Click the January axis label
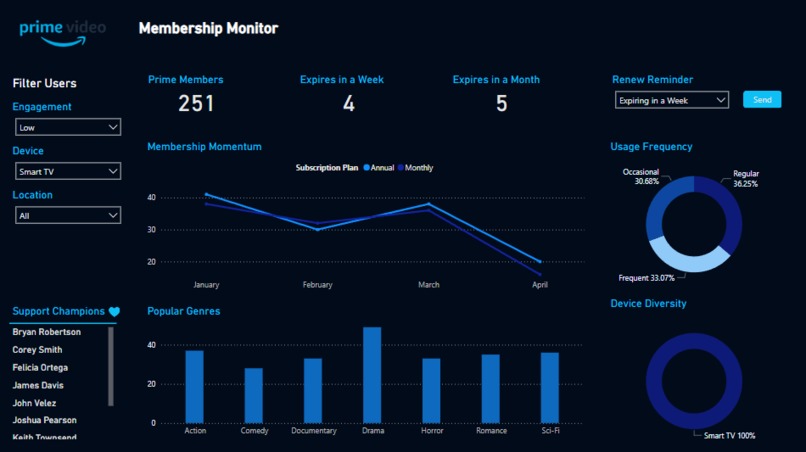 [x=206, y=284]
